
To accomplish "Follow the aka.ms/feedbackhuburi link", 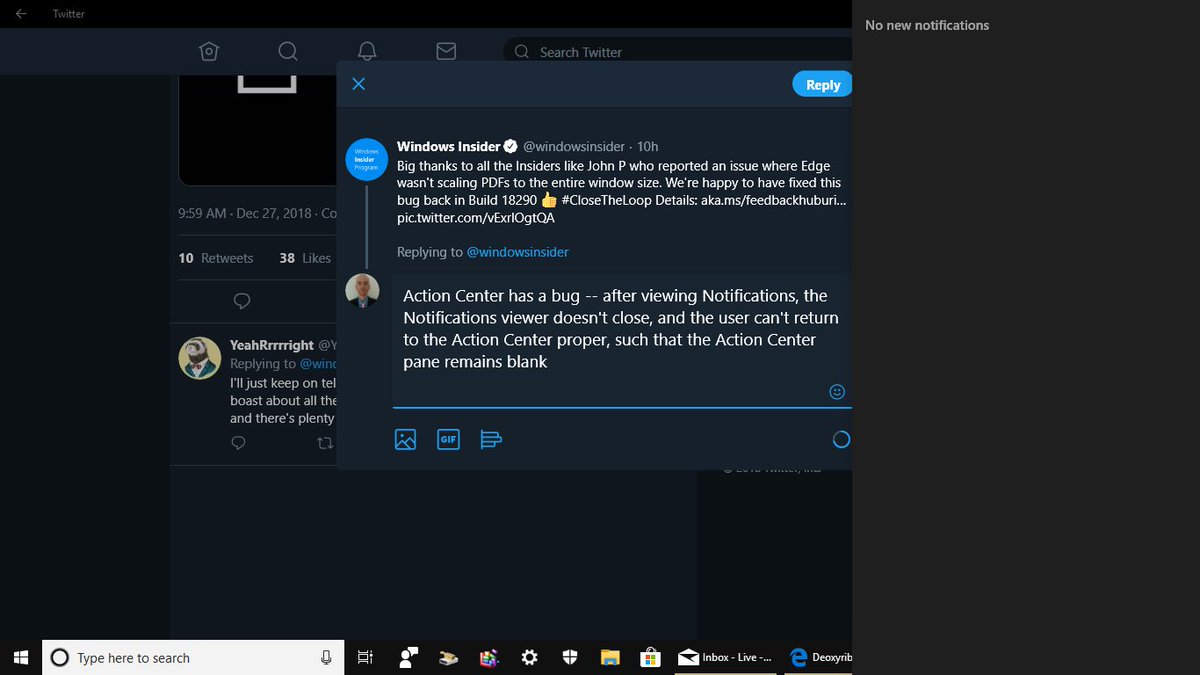I will (x=773, y=200).
